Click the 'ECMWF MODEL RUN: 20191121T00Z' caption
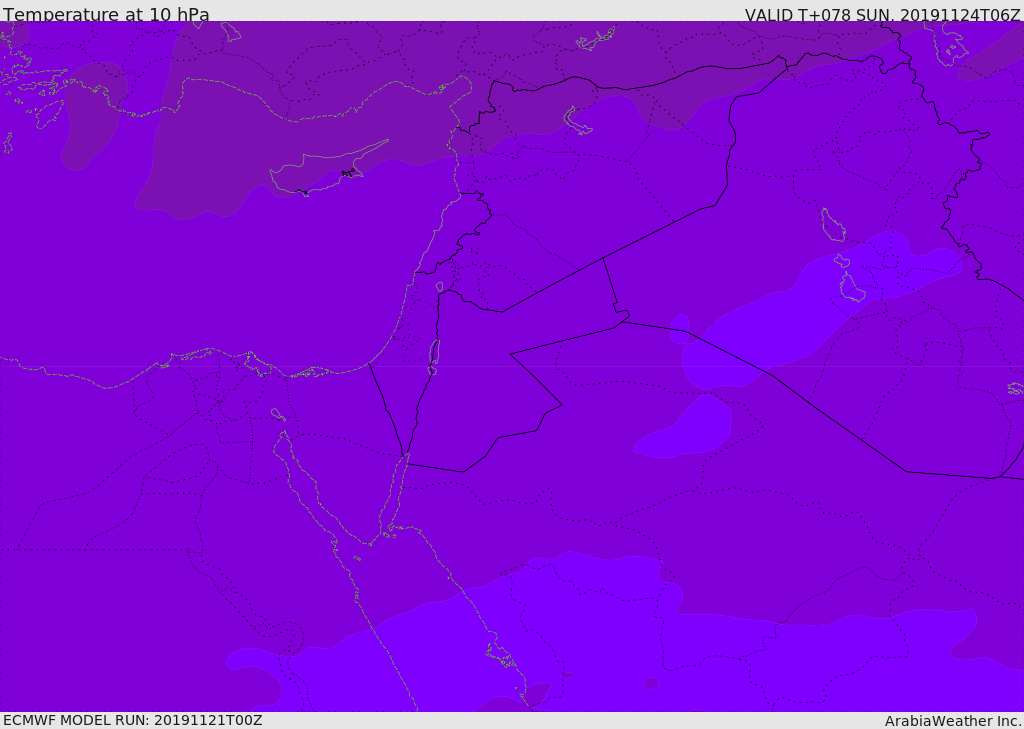This screenshot has width=1024, height=729. tap(133, 720)
